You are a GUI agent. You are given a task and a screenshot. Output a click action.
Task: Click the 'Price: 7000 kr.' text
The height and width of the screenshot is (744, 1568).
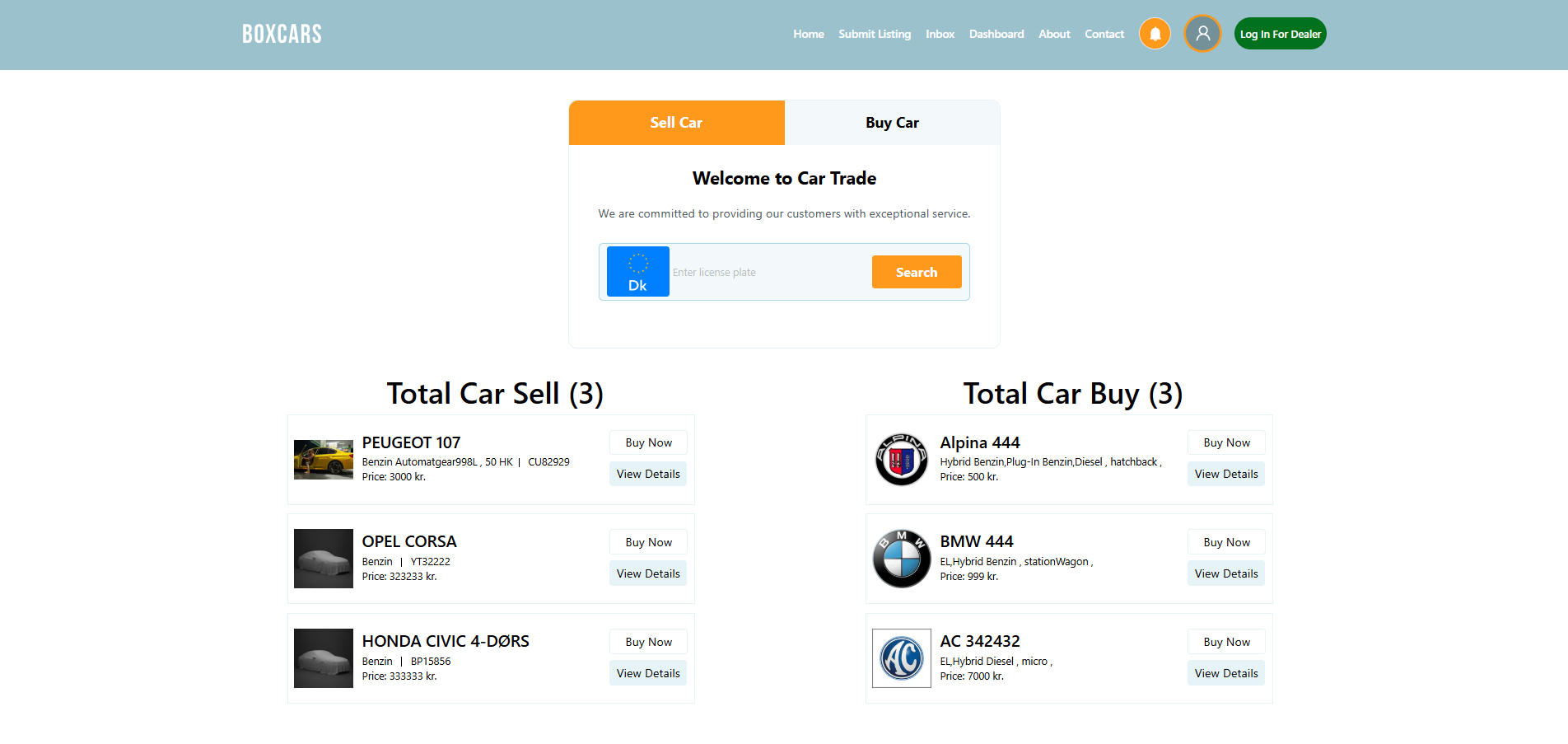point(972,676)
